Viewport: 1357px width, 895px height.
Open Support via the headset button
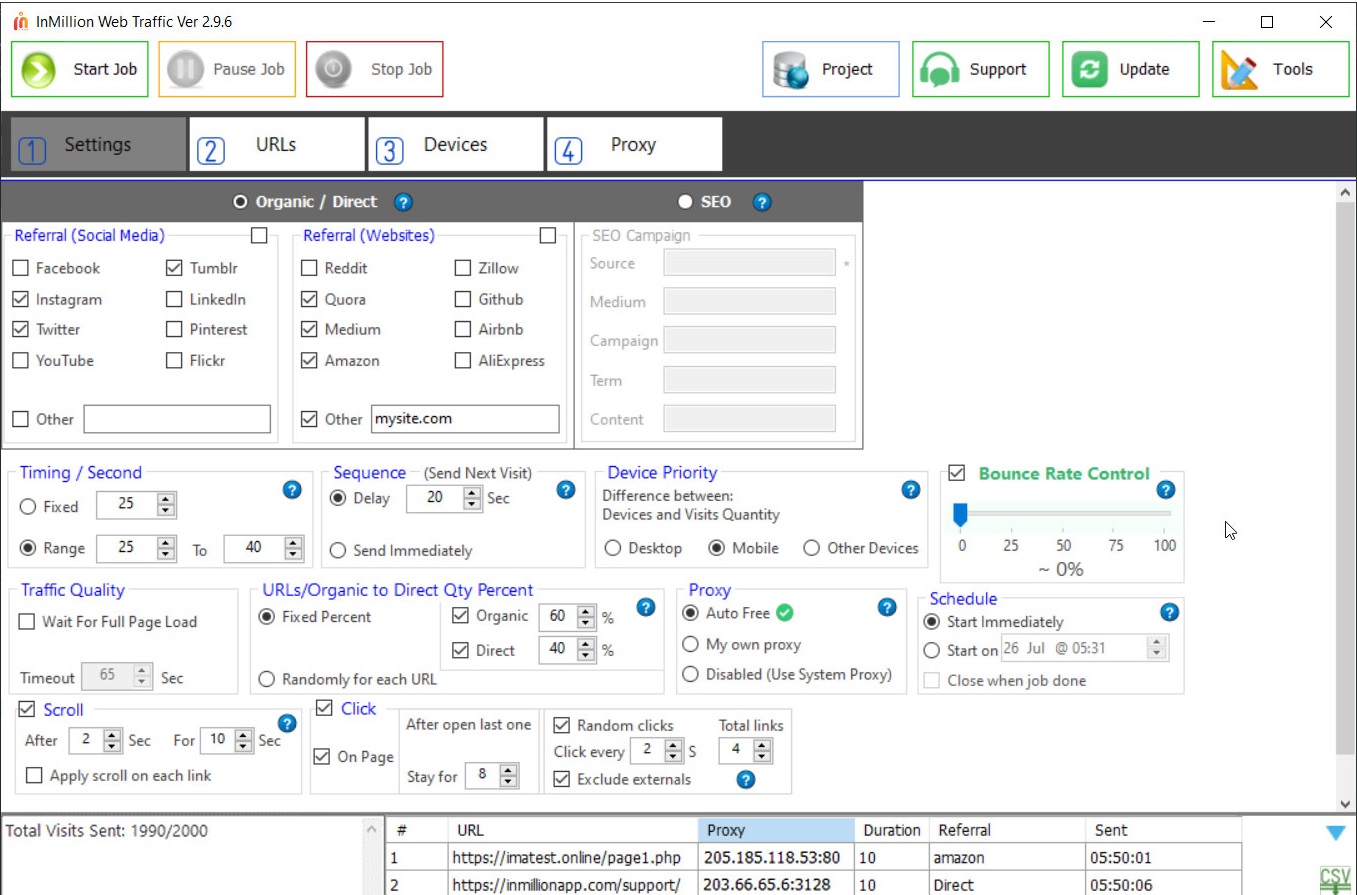[981, 69]
